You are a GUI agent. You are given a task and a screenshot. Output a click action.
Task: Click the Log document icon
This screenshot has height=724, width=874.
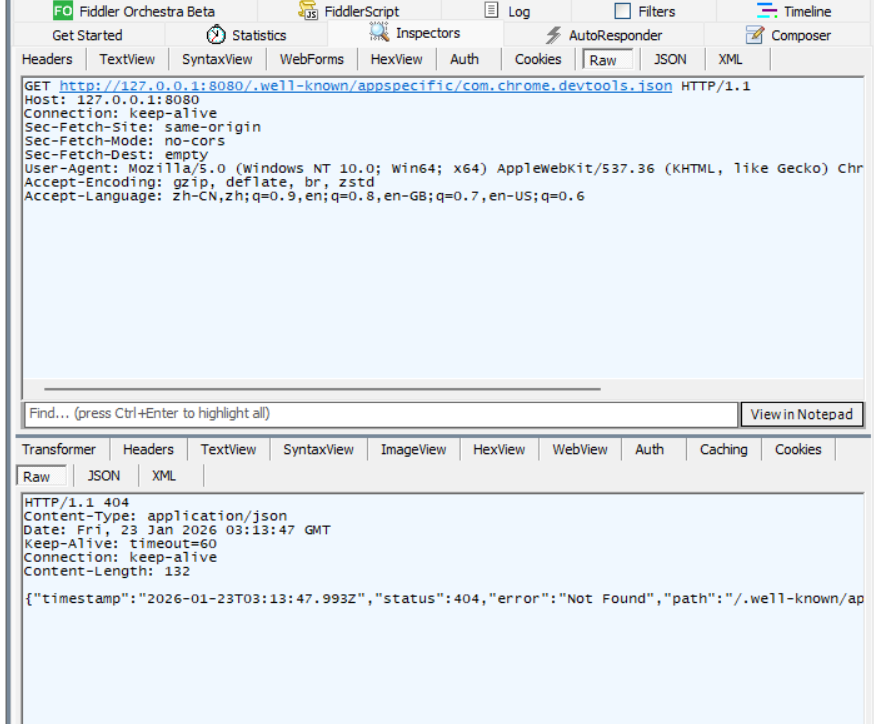(x=491, y=10)
